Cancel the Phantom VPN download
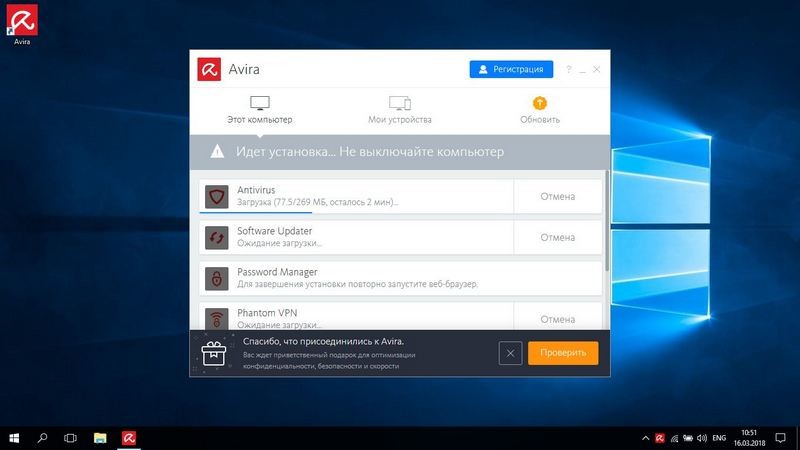This screenshot has height=450, width=800. click(558, 319)
